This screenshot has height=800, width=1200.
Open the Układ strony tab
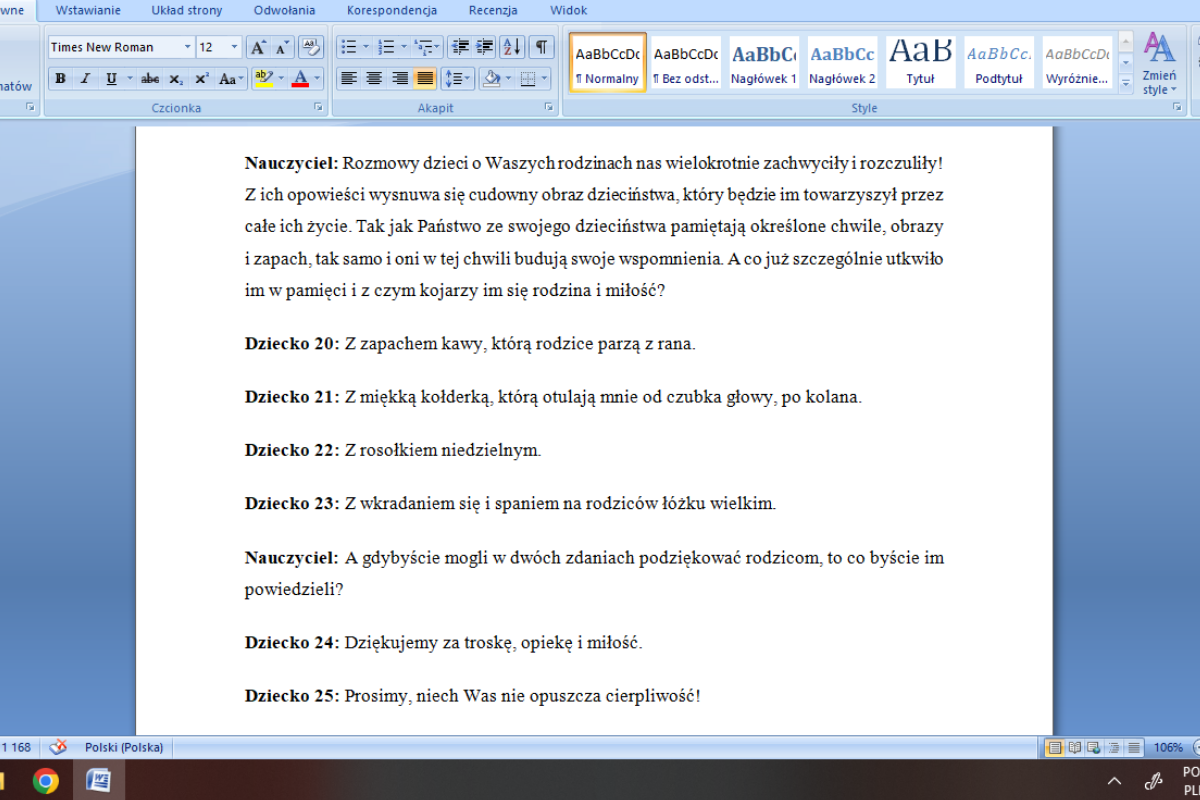tap(187, 10)
